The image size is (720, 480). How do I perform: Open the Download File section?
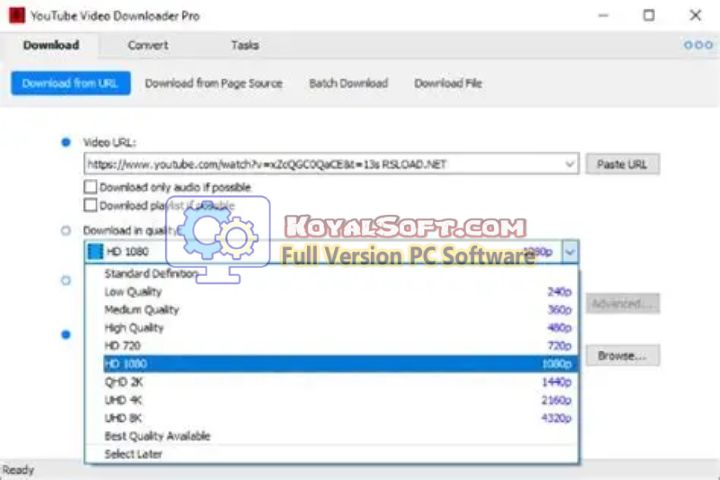[448, 83]
